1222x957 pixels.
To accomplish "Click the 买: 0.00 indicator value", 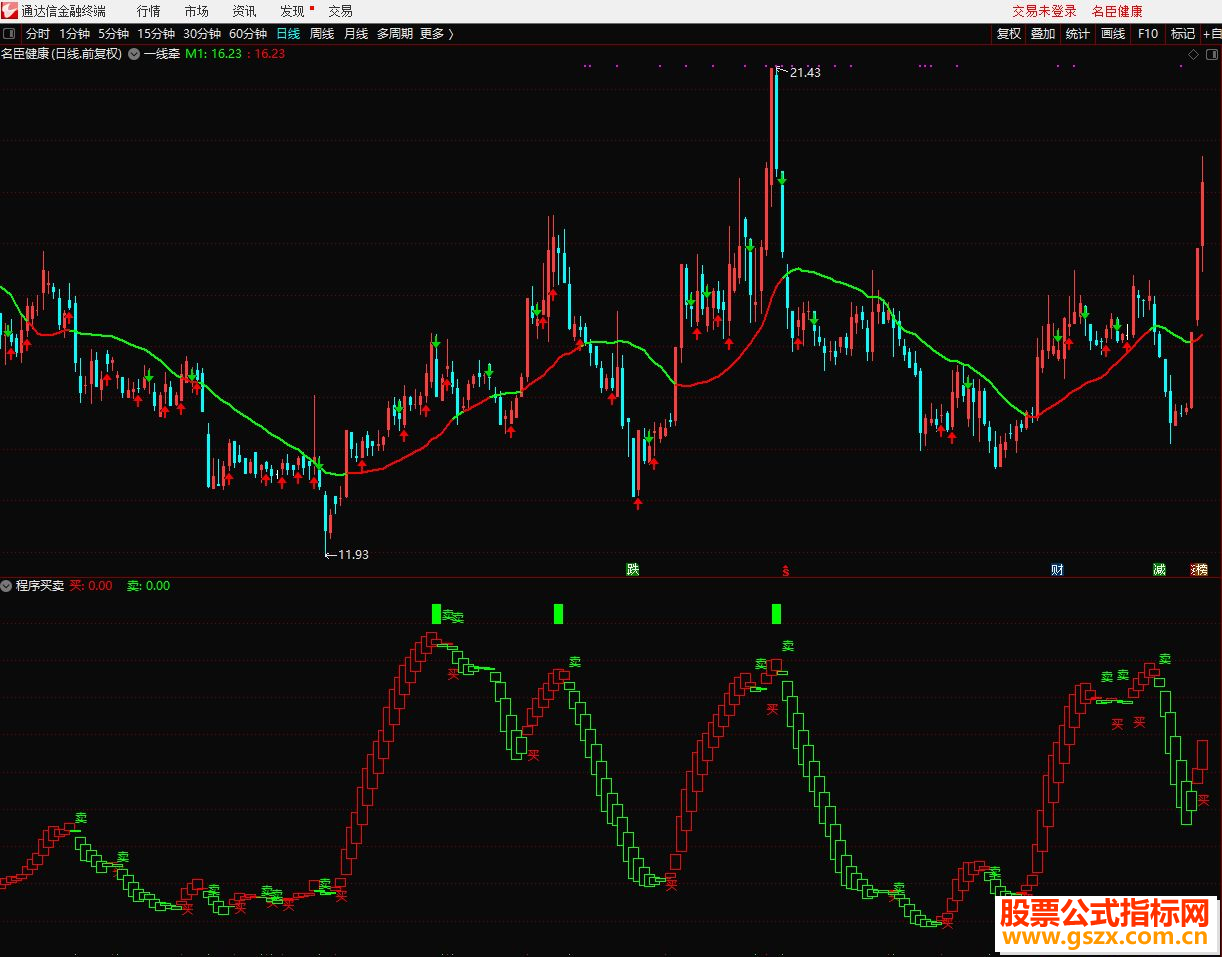I will click(x=91, y=586).
